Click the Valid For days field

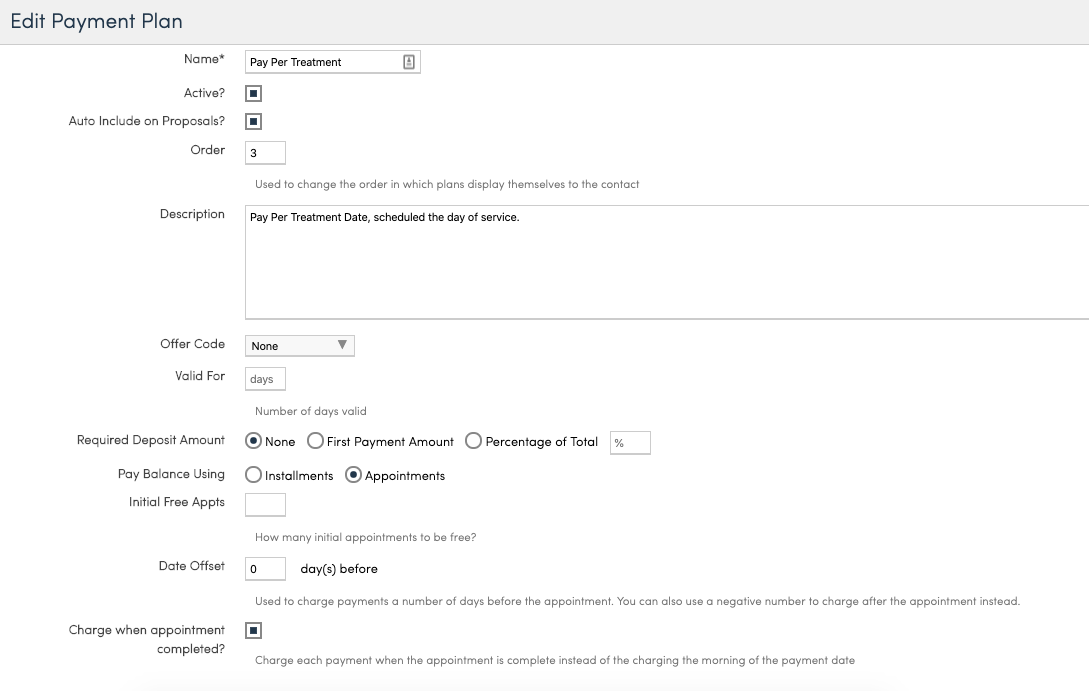click(x=265, y=379)
